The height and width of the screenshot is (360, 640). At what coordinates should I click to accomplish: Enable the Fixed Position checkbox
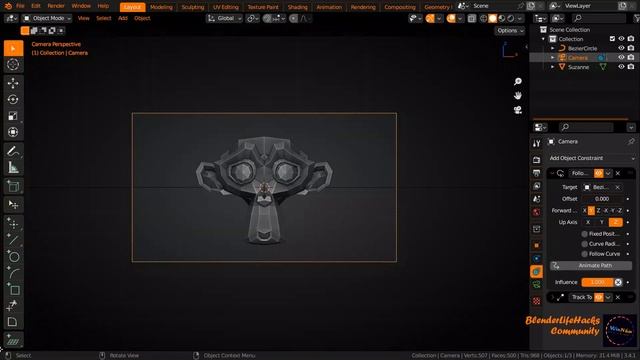tap(584, 234)
